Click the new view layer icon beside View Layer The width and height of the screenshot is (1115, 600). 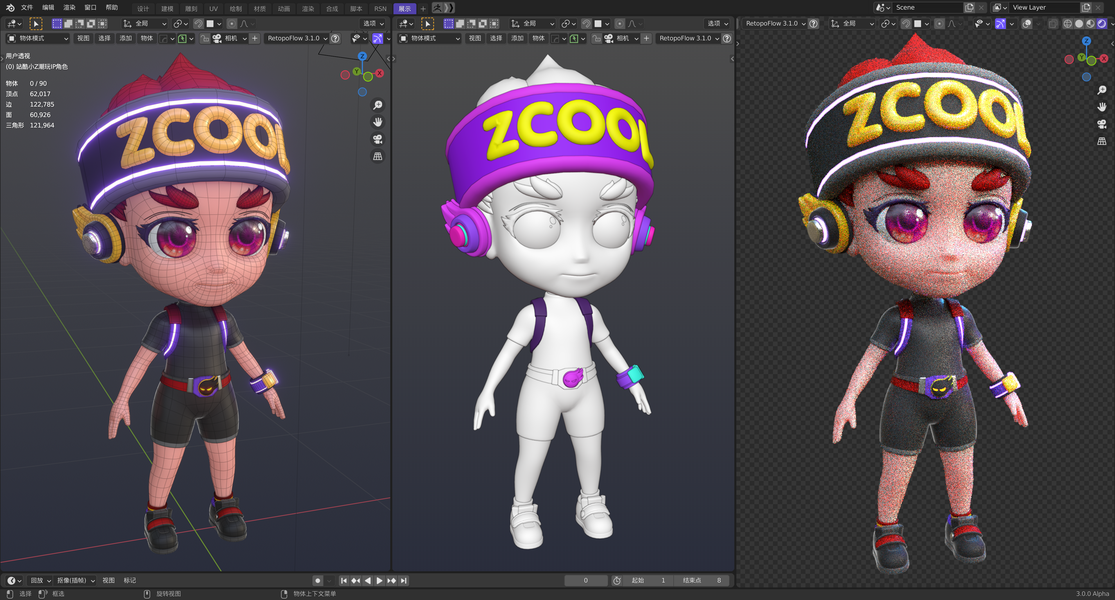pos(1086,8)
